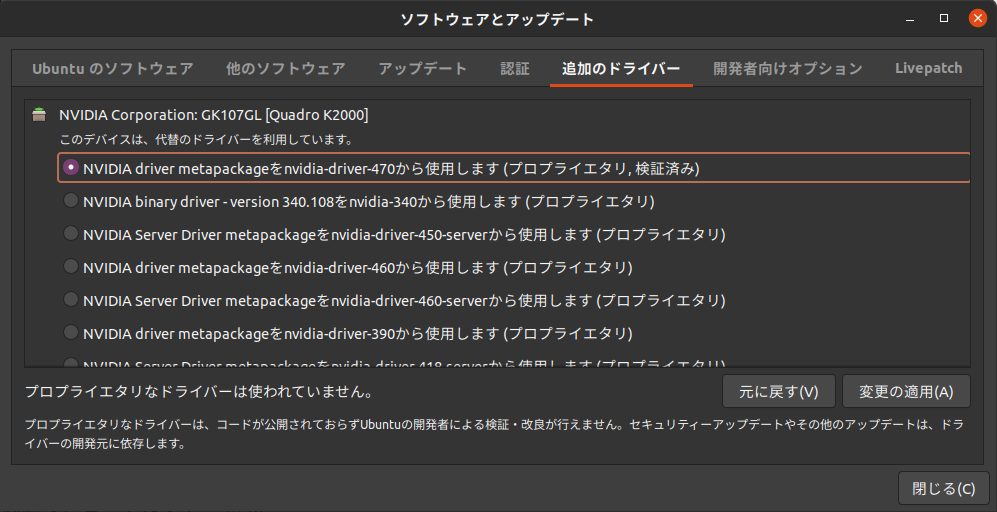Go to the アップデート tab
The image size is (997, 512).
pyautogui.click(x=423, y=68)
